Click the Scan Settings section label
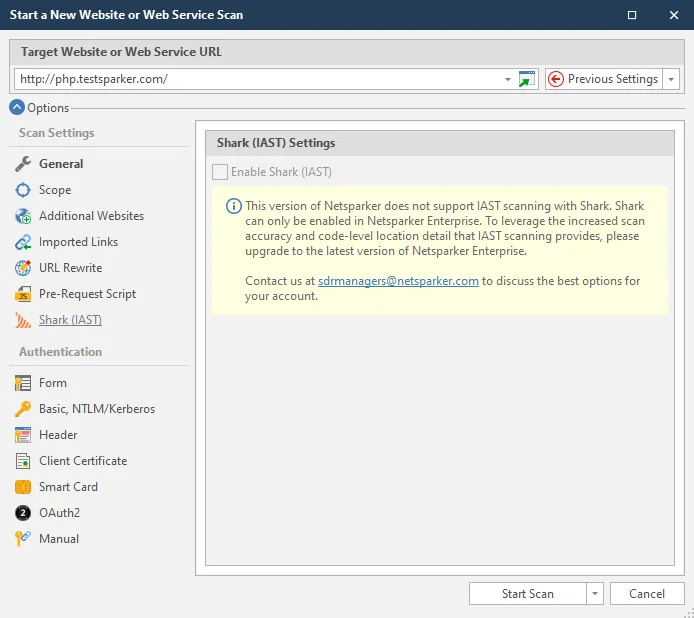This screenshot has height=618, width=694. (x=57, y=133)
